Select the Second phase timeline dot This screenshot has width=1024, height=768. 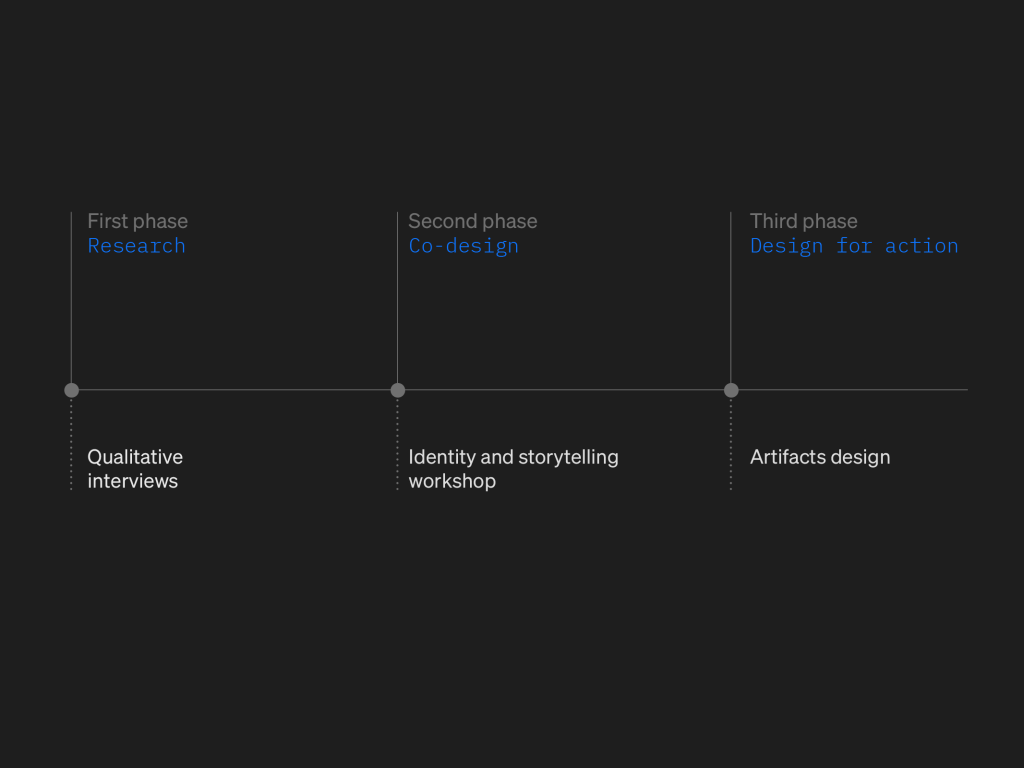point(398,390)
